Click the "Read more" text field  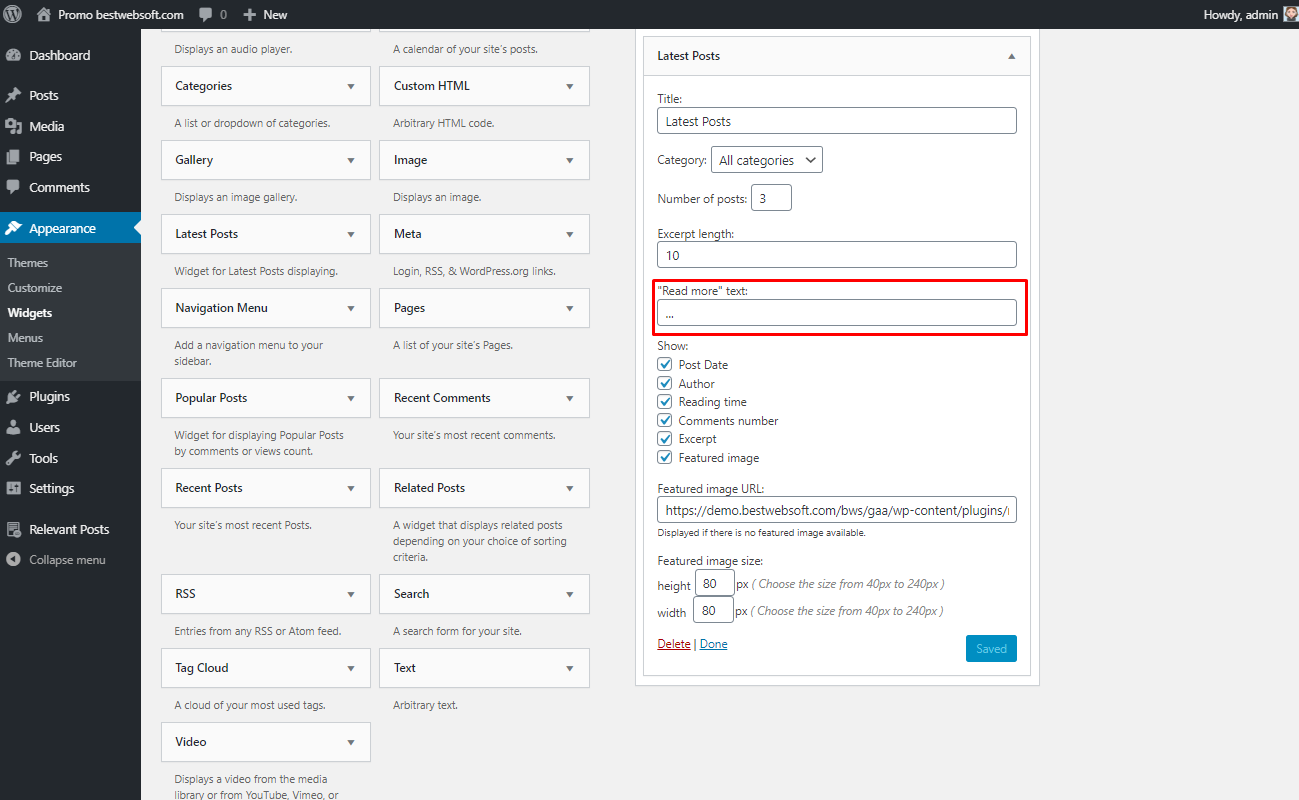(837, 313)
